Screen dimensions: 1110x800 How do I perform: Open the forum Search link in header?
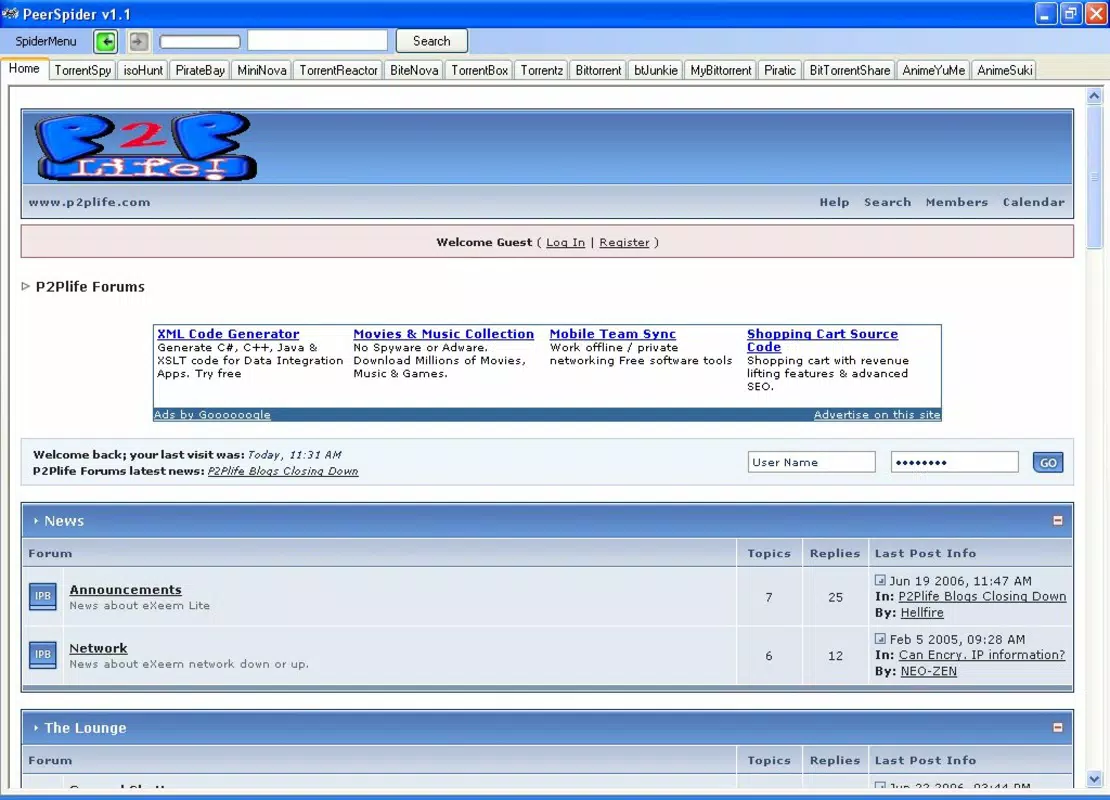click(887, 202)
